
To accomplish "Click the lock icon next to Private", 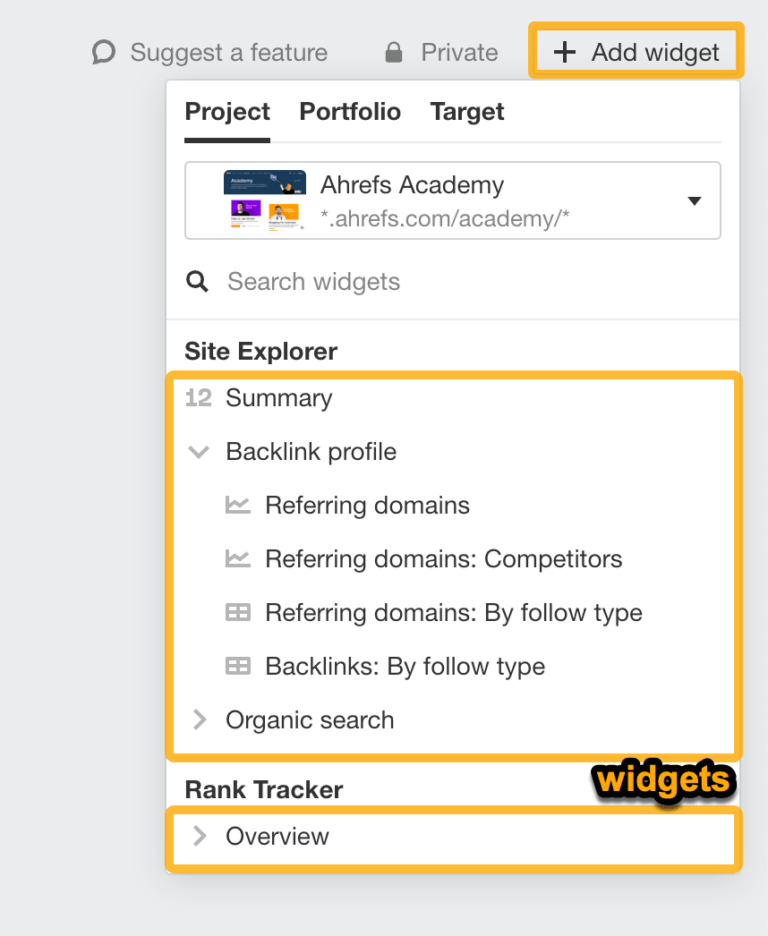I will coord(393,51).
